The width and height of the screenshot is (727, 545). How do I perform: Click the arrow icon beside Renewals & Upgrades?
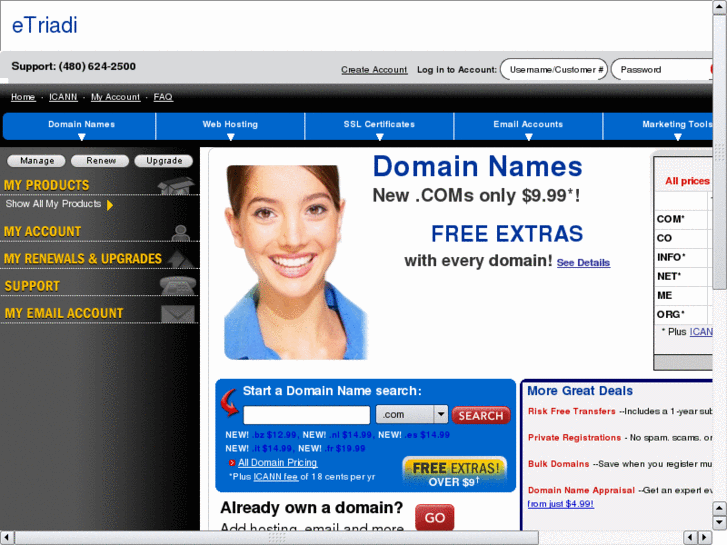point(180,259)
